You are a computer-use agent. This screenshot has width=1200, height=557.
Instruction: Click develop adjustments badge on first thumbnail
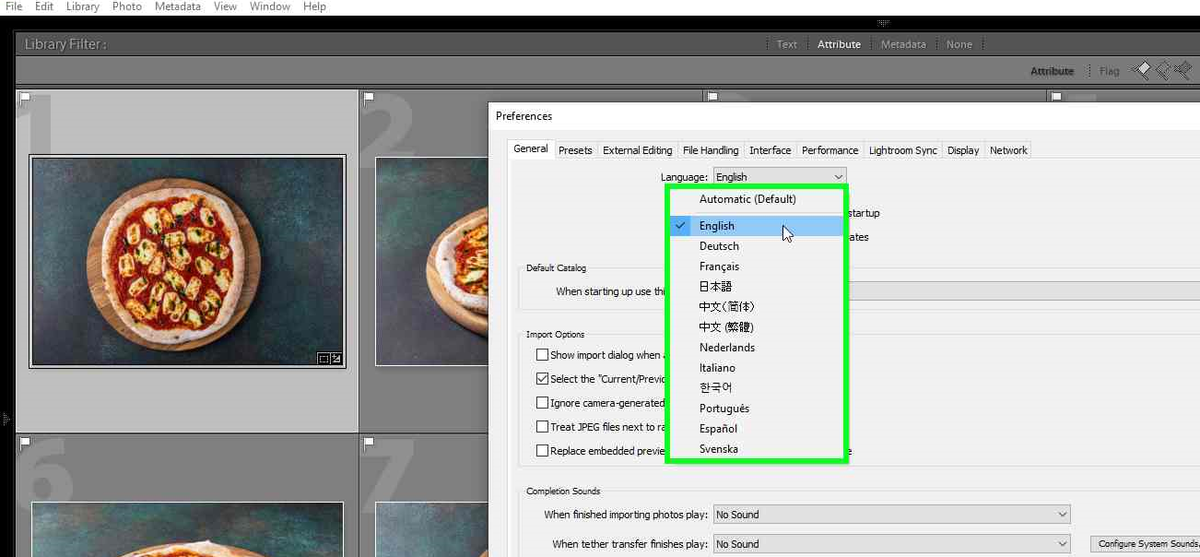coord(336,359)
